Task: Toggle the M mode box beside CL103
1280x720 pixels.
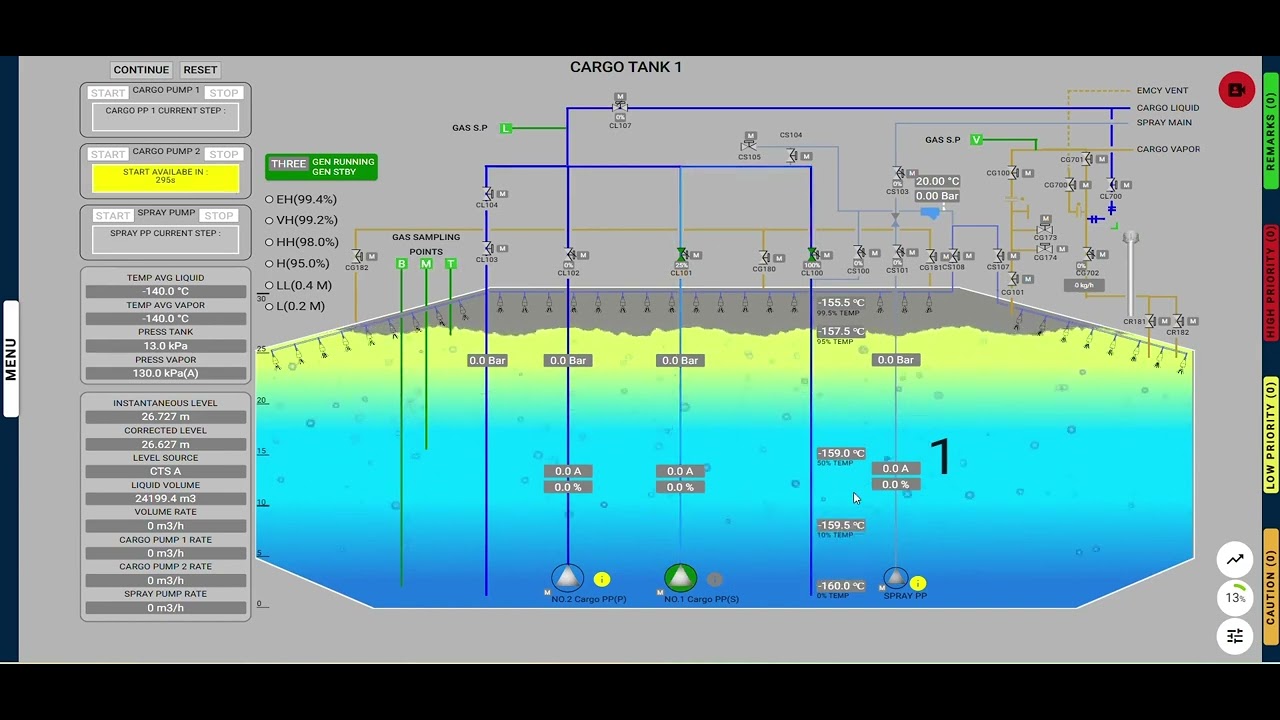Action: [502, 248]
